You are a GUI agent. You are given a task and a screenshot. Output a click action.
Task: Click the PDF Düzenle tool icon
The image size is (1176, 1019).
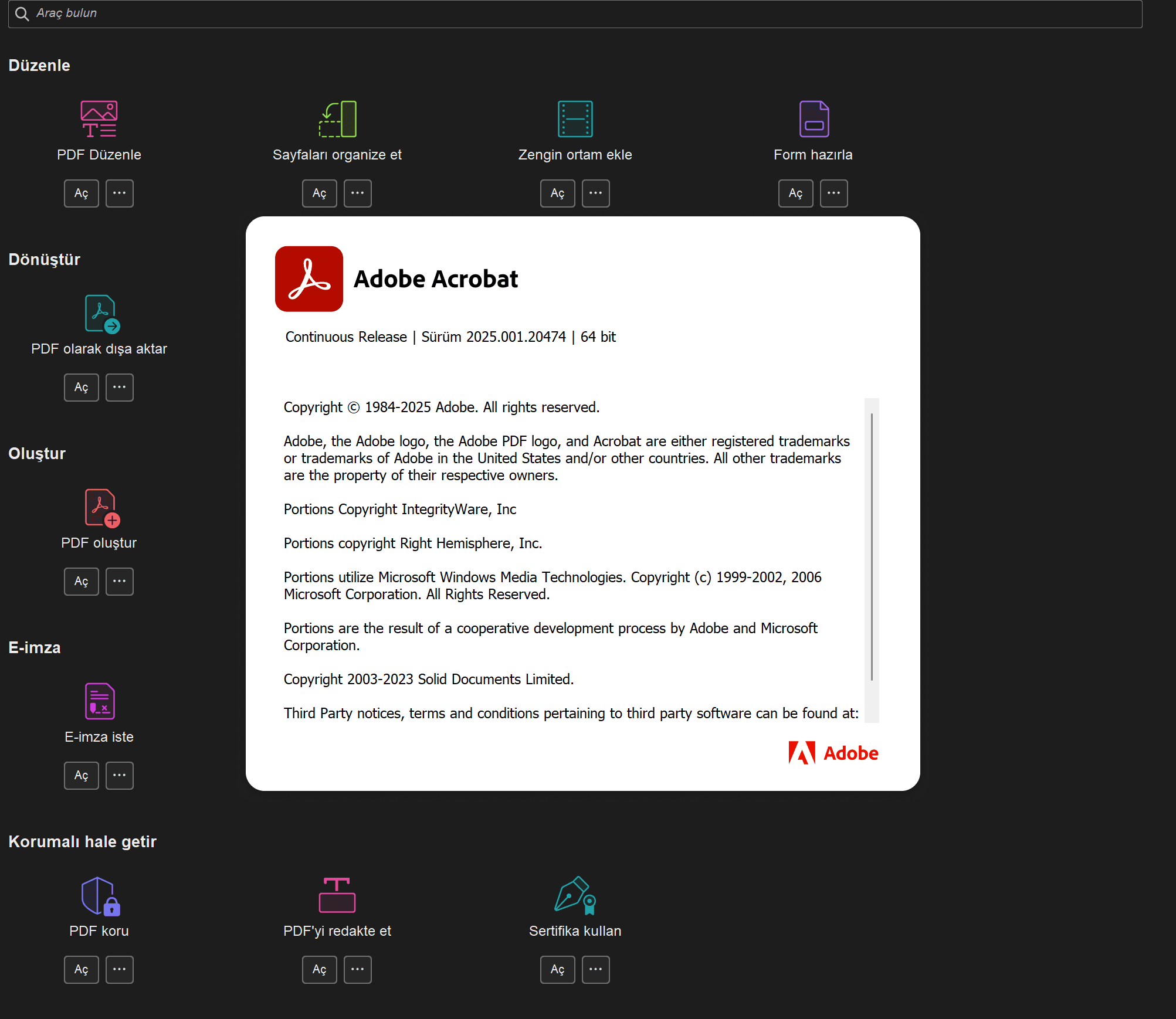99,119
